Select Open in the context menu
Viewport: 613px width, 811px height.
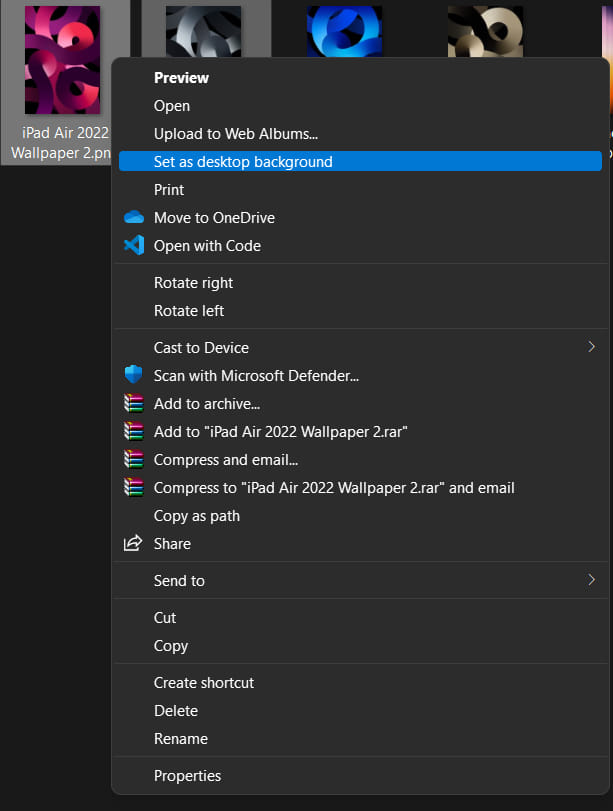coord(360,106)
